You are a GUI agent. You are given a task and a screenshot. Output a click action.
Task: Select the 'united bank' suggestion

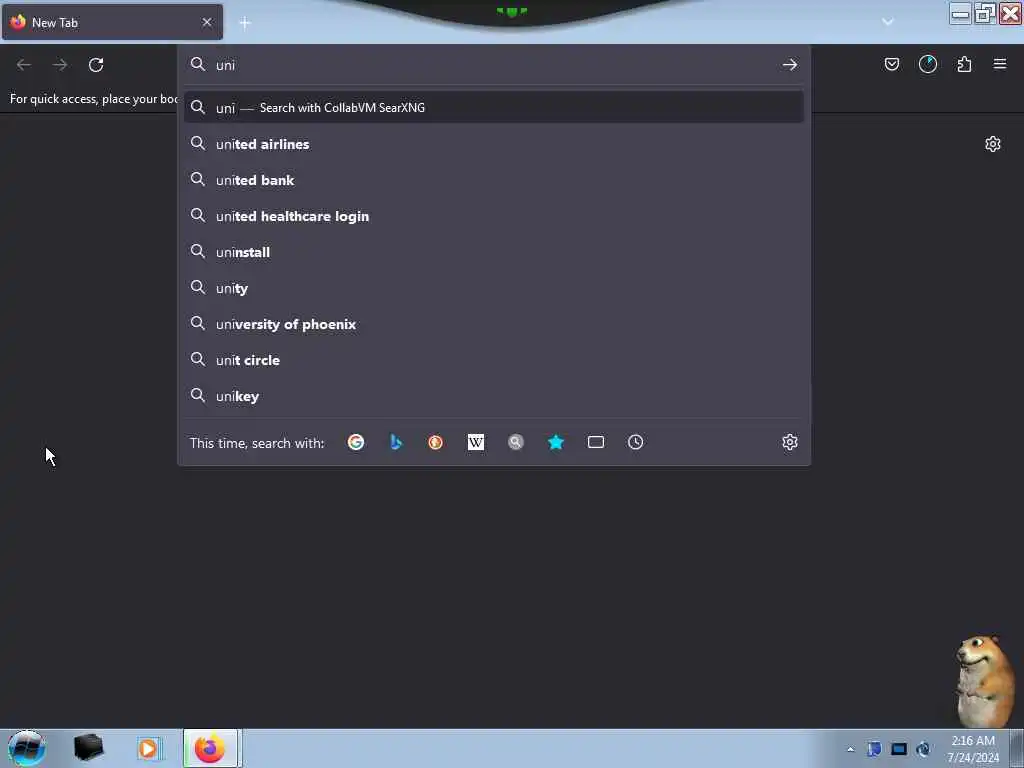point(494,180)
